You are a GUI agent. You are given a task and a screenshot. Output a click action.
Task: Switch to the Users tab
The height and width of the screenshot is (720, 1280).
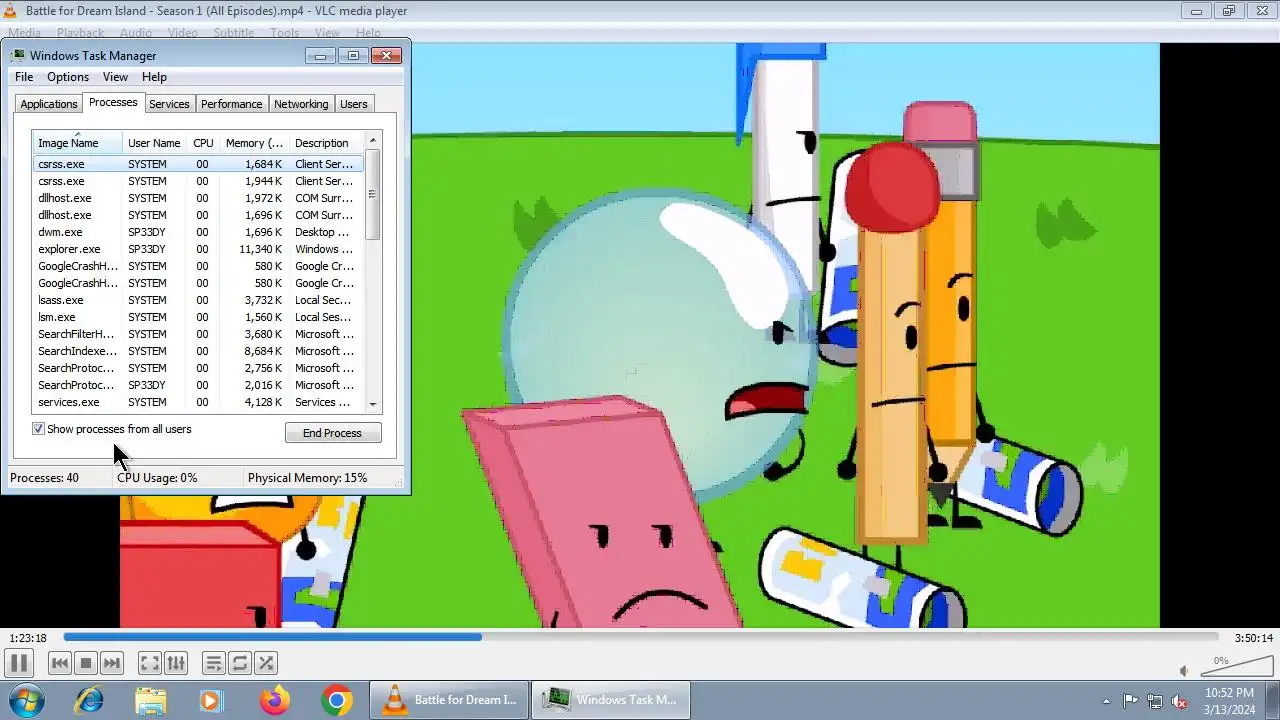click(x=354, y=104)
